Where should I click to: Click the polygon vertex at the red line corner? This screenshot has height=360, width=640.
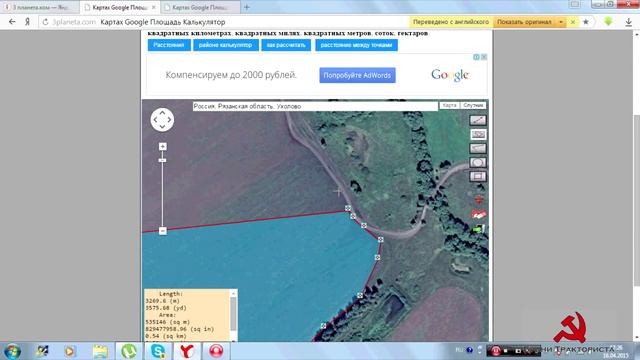tap(348, 208)
